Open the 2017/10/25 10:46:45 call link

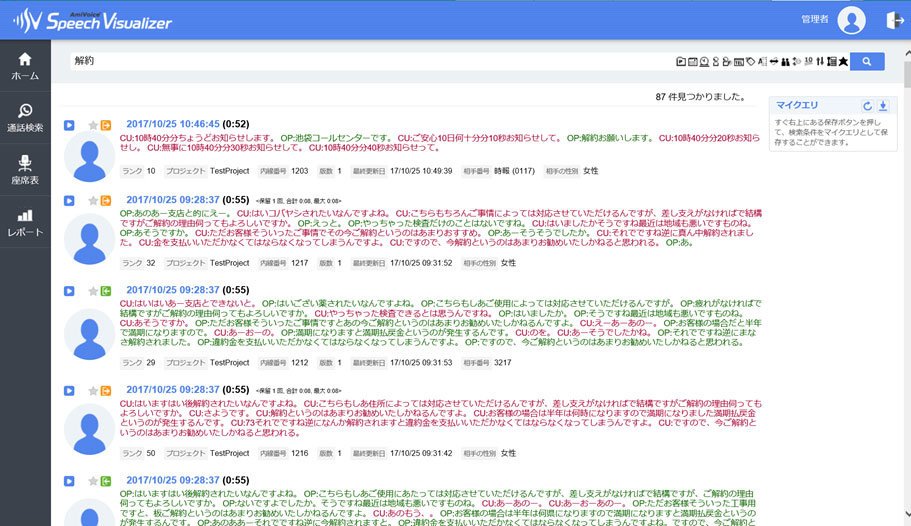click(173, 124)
